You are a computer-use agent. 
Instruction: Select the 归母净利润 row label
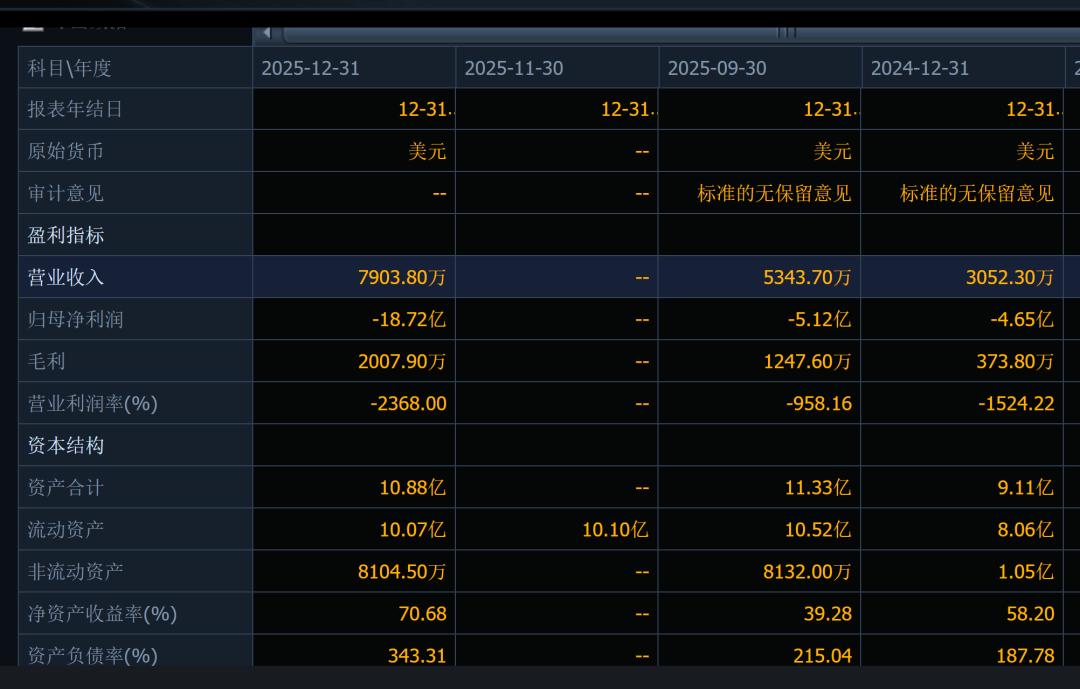pyautogui.click(x=76, y=320)
